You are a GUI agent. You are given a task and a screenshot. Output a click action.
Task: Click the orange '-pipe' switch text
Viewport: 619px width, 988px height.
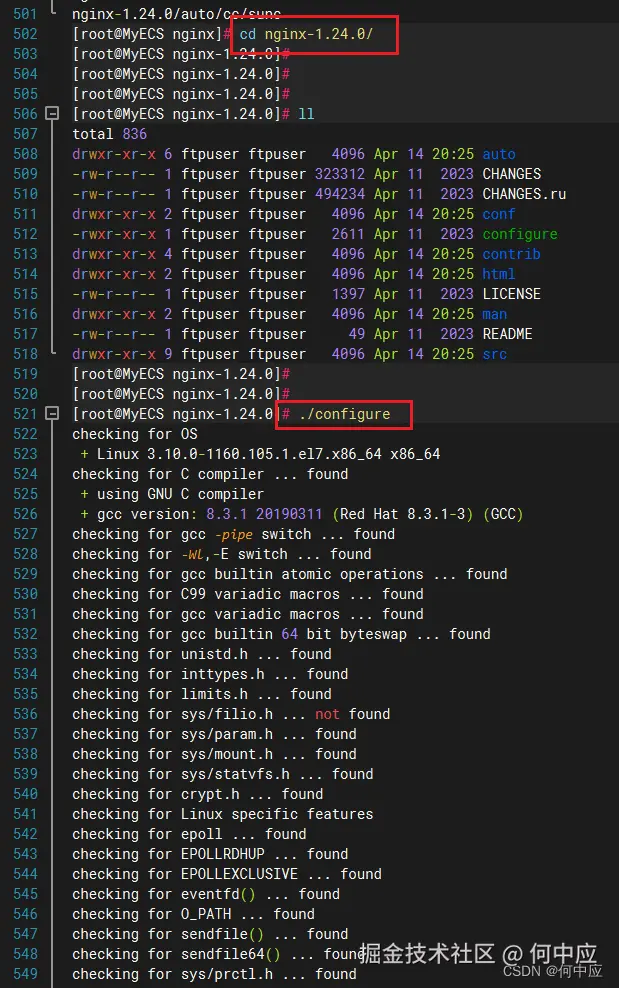233,534
